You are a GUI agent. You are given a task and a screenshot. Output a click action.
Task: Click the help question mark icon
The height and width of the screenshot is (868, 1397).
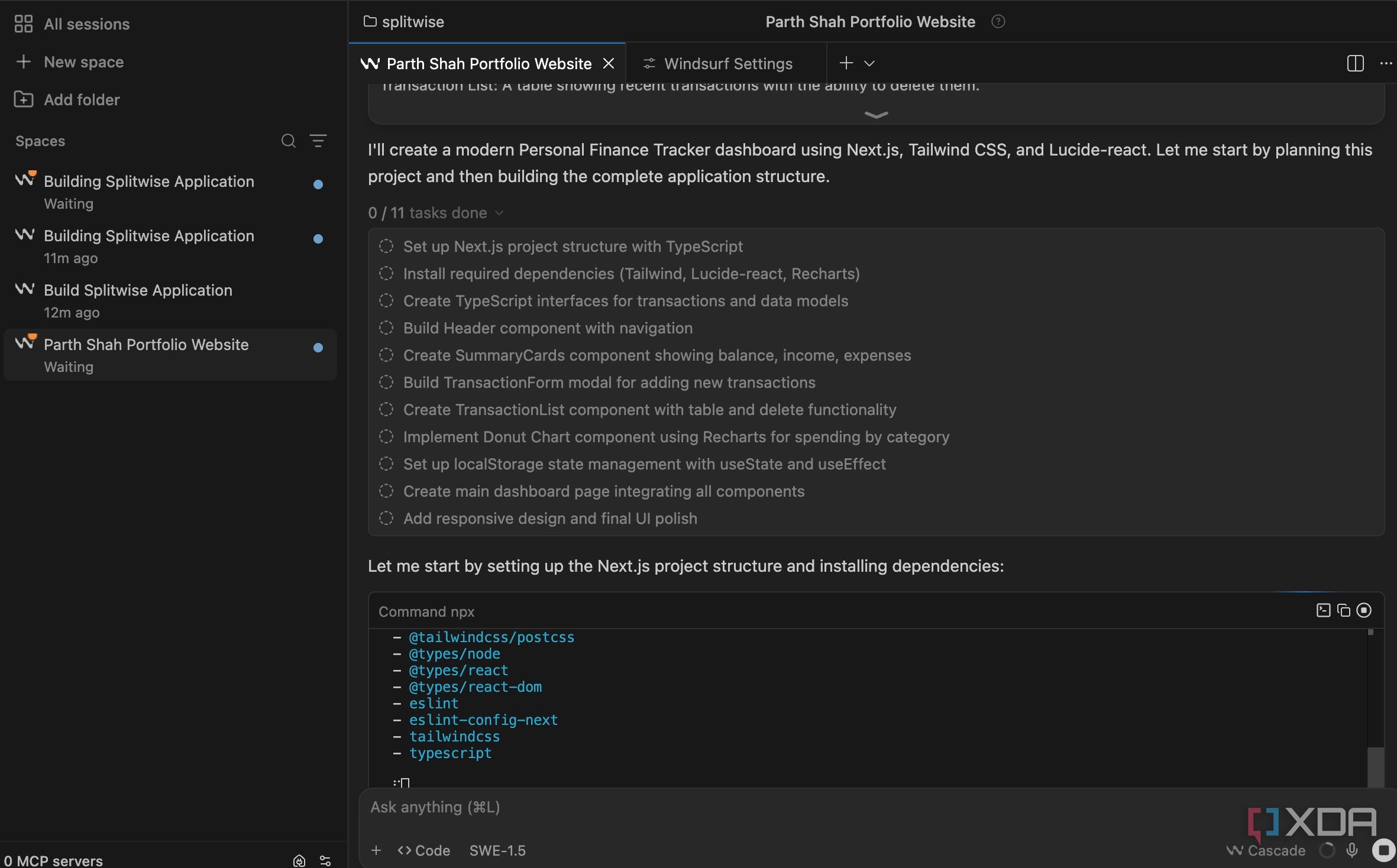coord(998,22)
